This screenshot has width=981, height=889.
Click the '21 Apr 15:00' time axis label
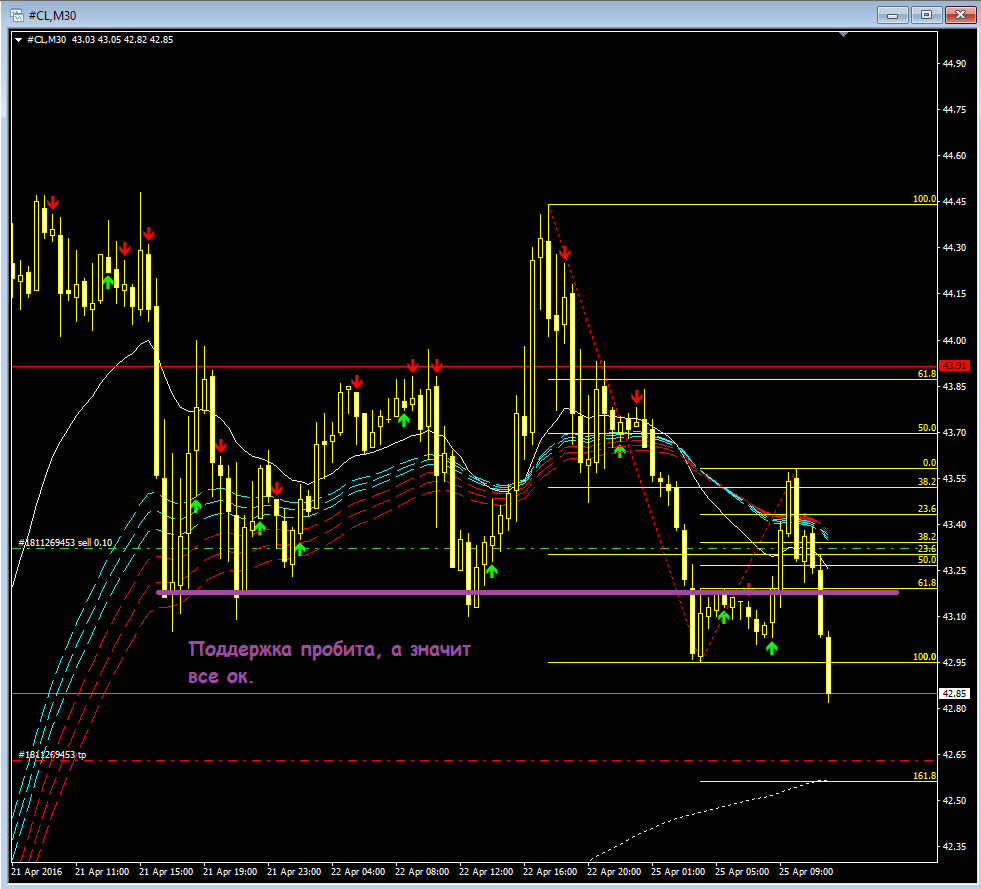(166, 871)
